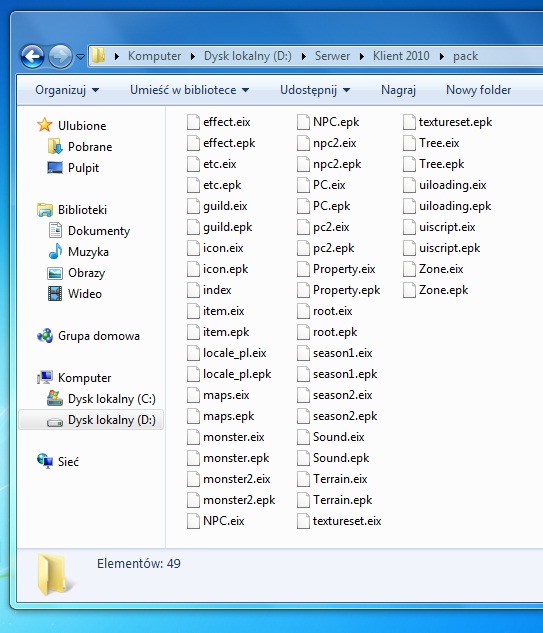
Task: Open the recent locations dropdown arrow
Action: pyautogui.click(x=80, y=57)
